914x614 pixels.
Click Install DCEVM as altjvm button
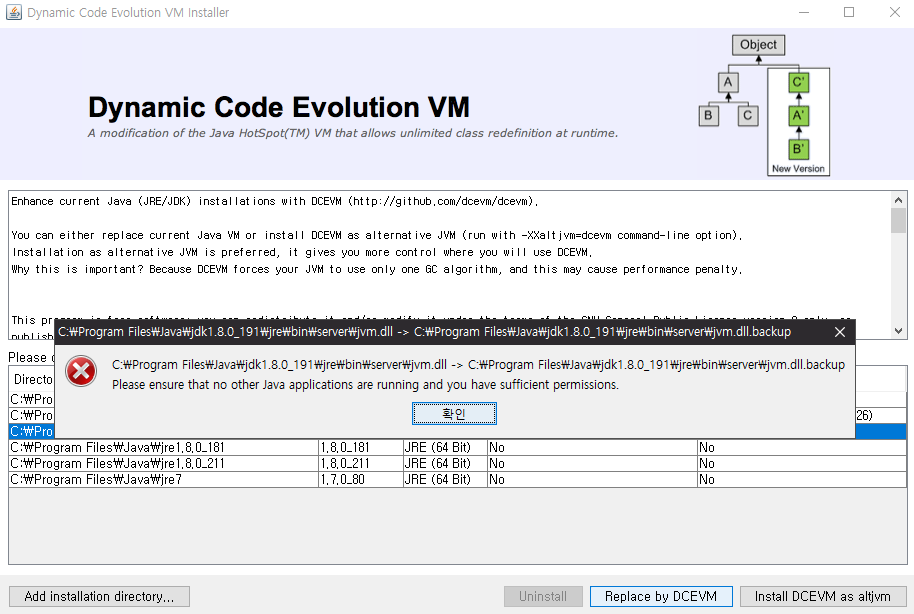822,597
